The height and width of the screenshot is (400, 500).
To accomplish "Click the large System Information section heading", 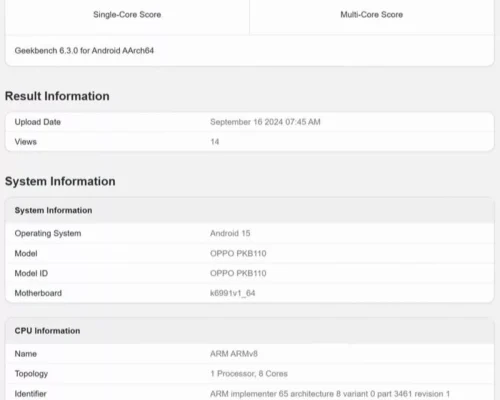I will click(60, 181).
